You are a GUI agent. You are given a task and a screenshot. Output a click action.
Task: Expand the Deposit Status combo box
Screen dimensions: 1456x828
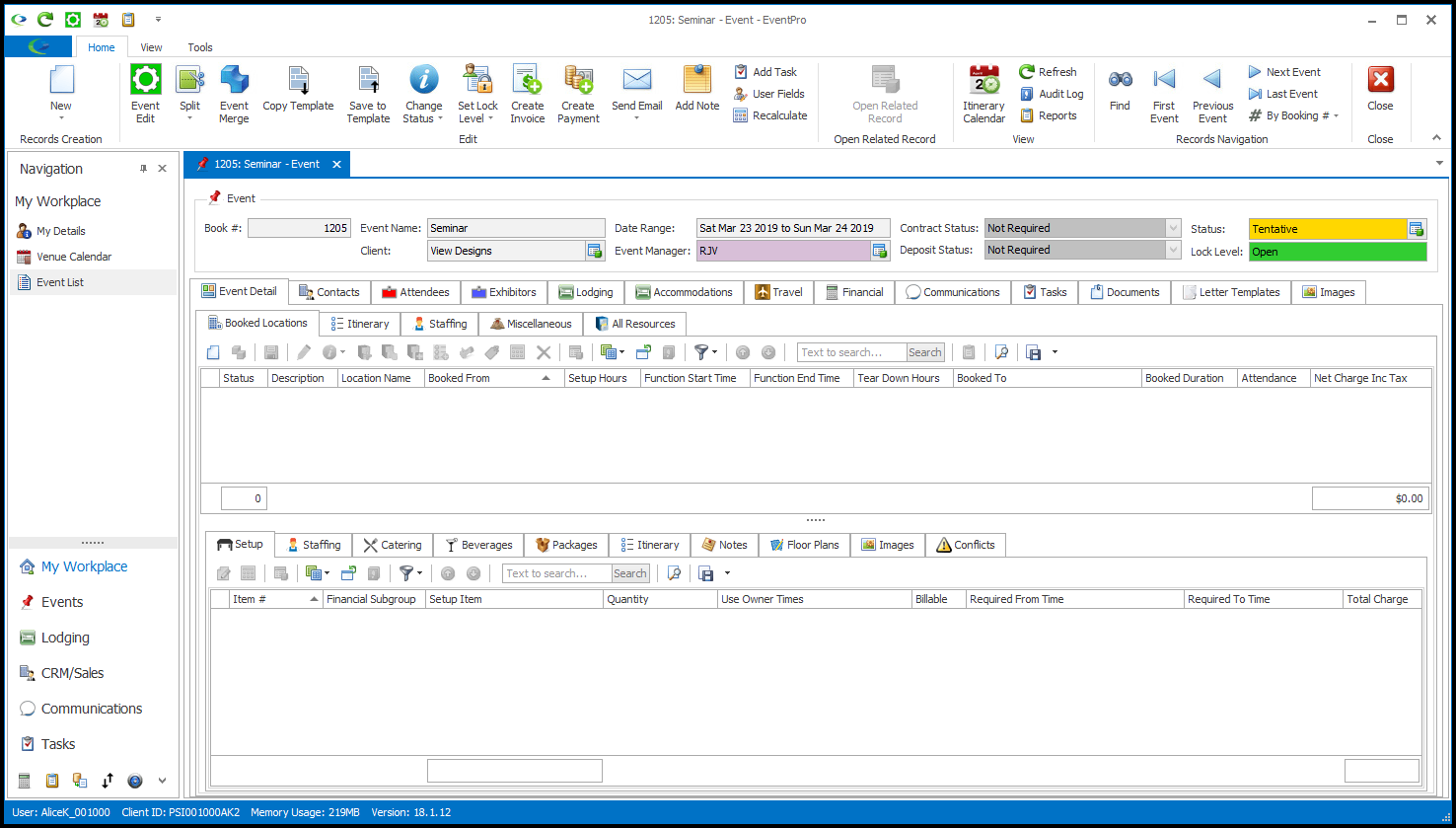pyautogui.click(x=1173, y=250)
